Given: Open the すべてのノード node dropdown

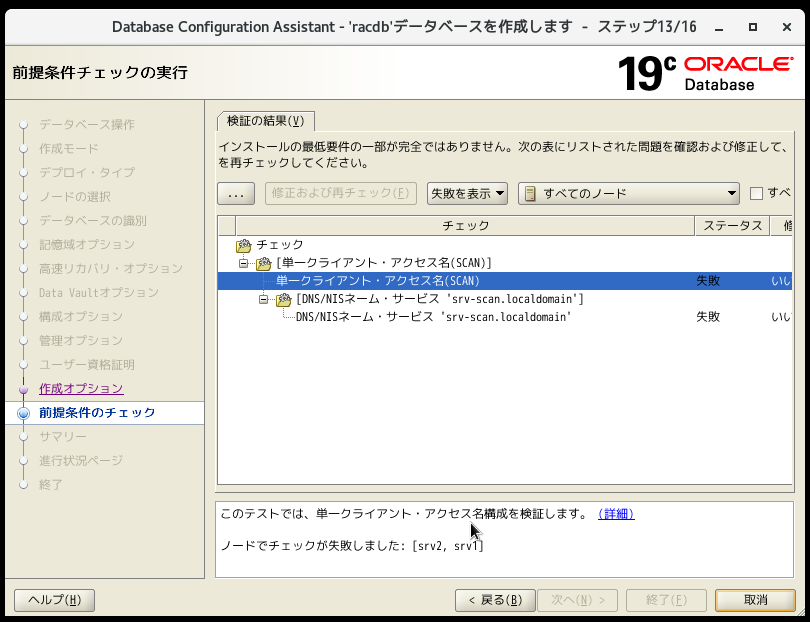Looking at the screenshot, I should [629, 194].
